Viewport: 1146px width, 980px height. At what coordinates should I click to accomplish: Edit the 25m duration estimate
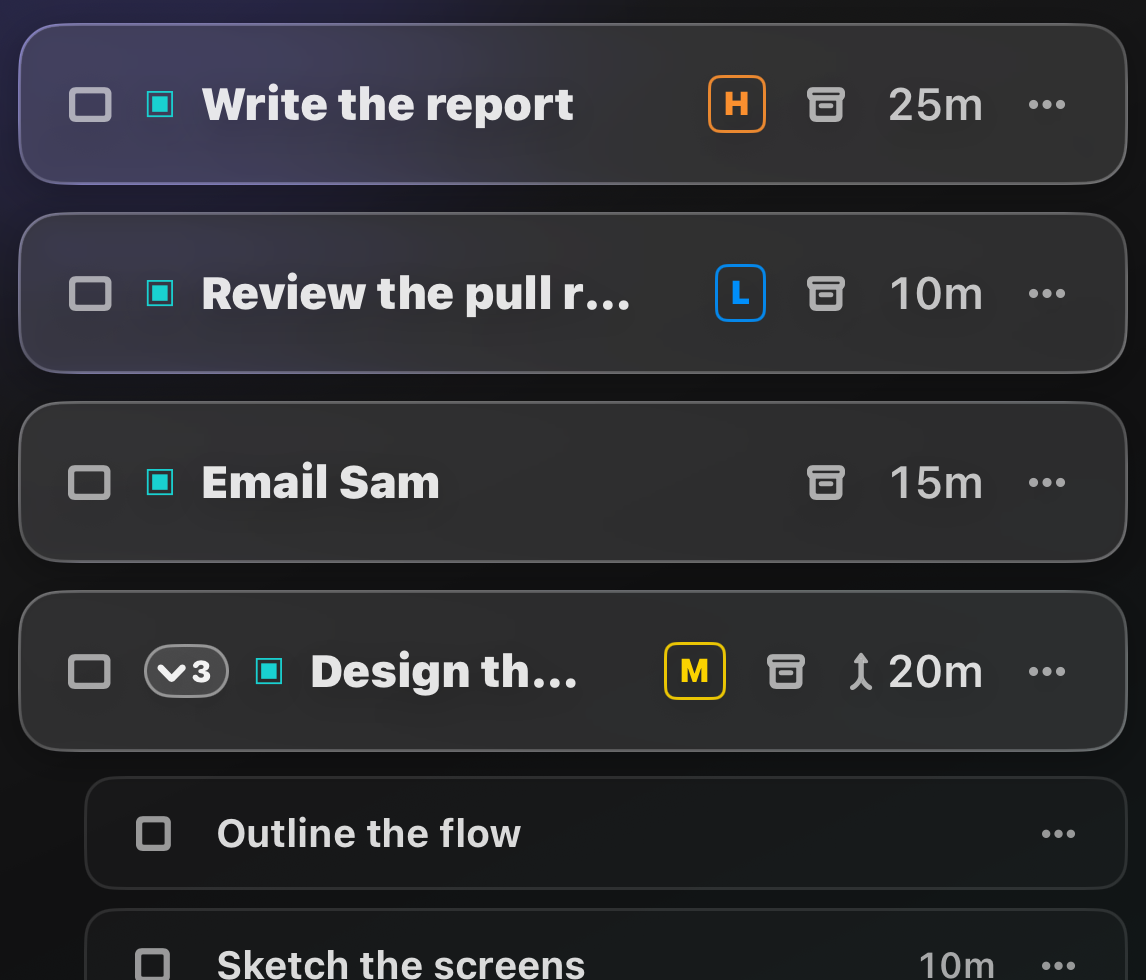[936, 105]
